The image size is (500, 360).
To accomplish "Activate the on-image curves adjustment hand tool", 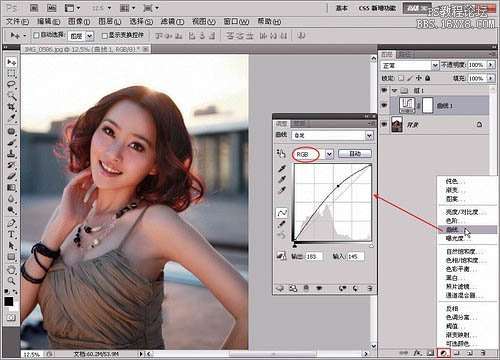I will (281, 153).
